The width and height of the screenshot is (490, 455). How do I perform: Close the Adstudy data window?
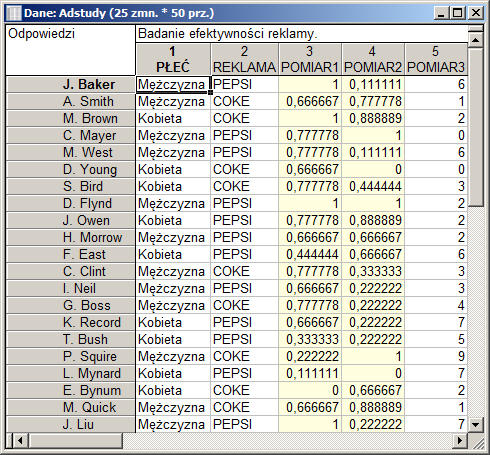(x=475, y=13)
